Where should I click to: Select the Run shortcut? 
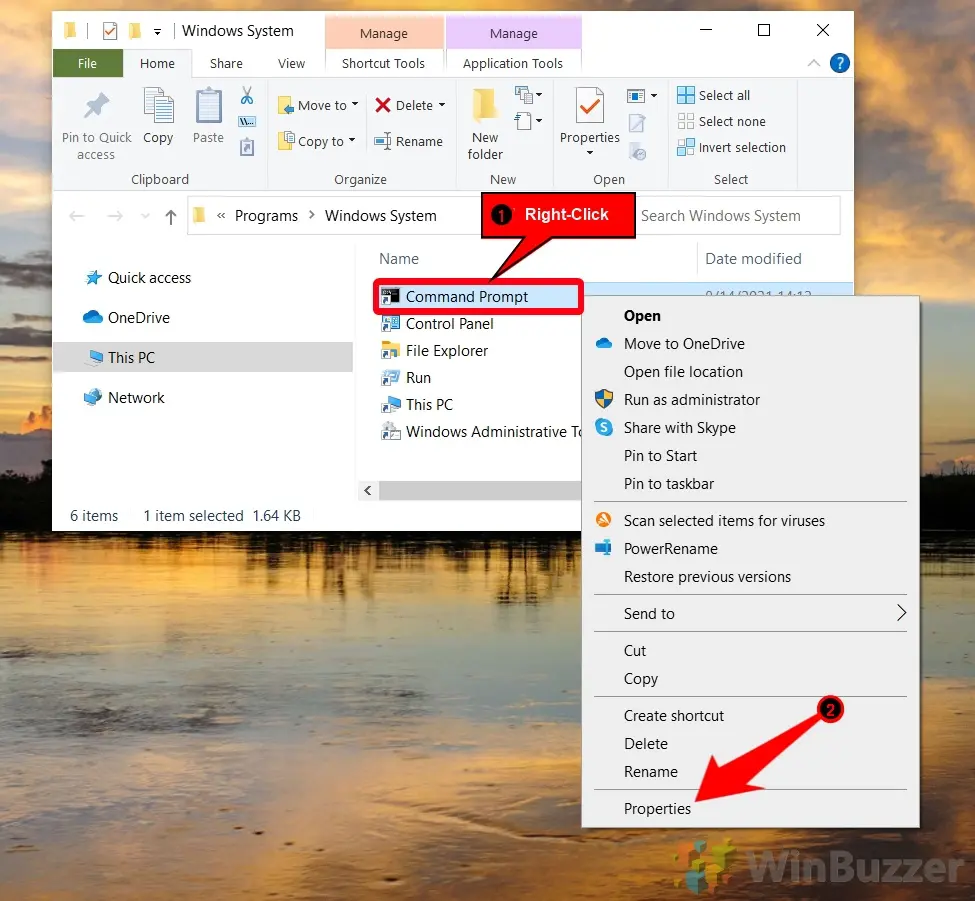point(405,377)
